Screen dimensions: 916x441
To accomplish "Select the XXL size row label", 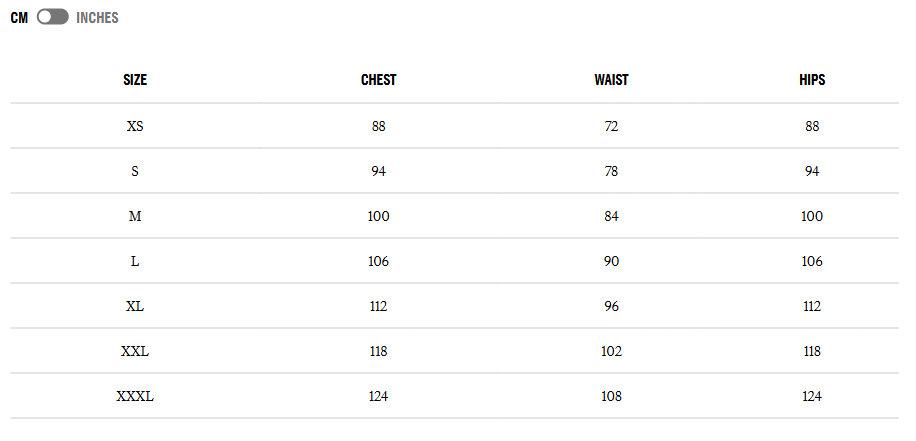I will point(135,352).
